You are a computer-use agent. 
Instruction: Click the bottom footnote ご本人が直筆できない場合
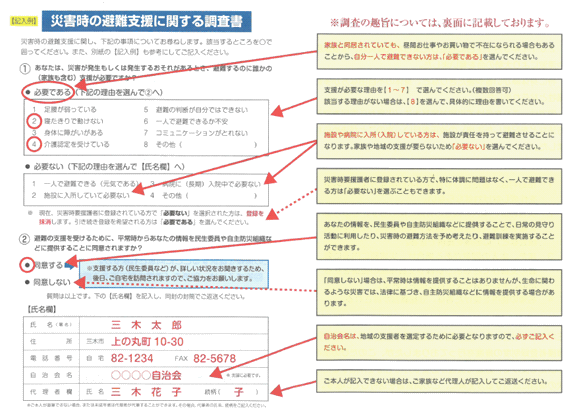(x=147, y=405)
